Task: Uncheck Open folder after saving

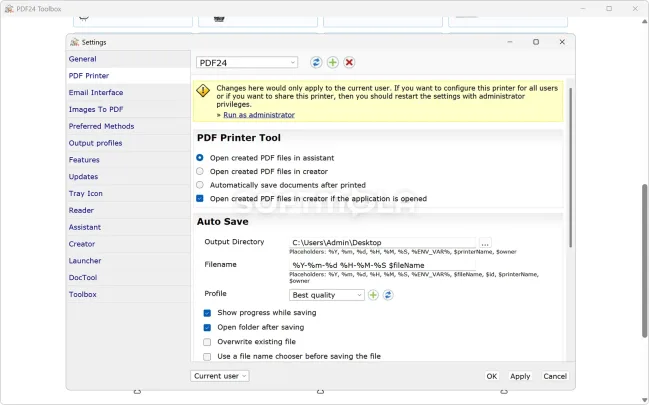Action: pos(207,328)
